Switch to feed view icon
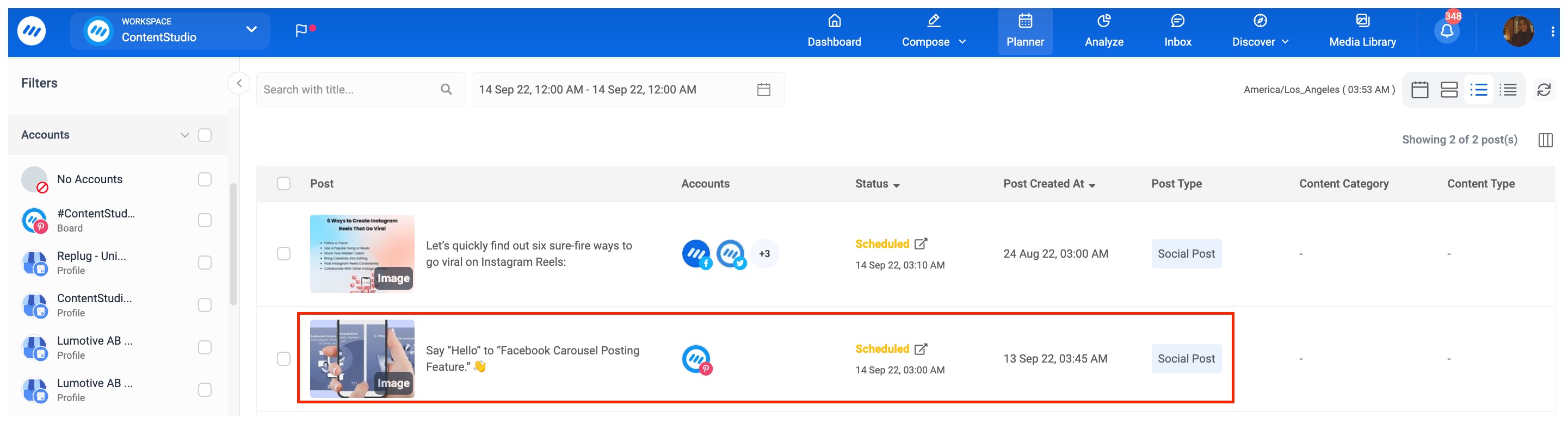 pyautogui.click(x=1449, y=90)
